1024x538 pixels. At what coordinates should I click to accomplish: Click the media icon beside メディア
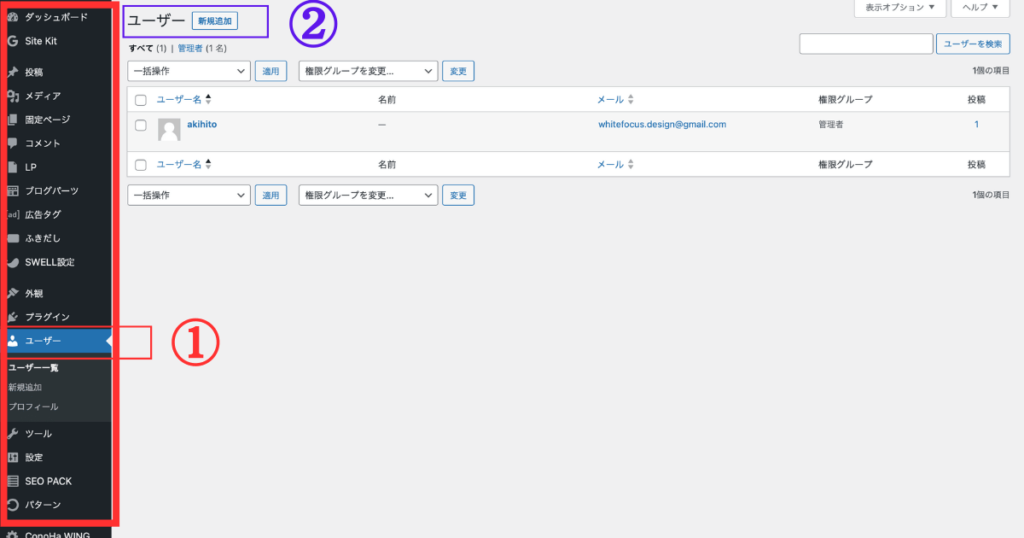(13, 96)
